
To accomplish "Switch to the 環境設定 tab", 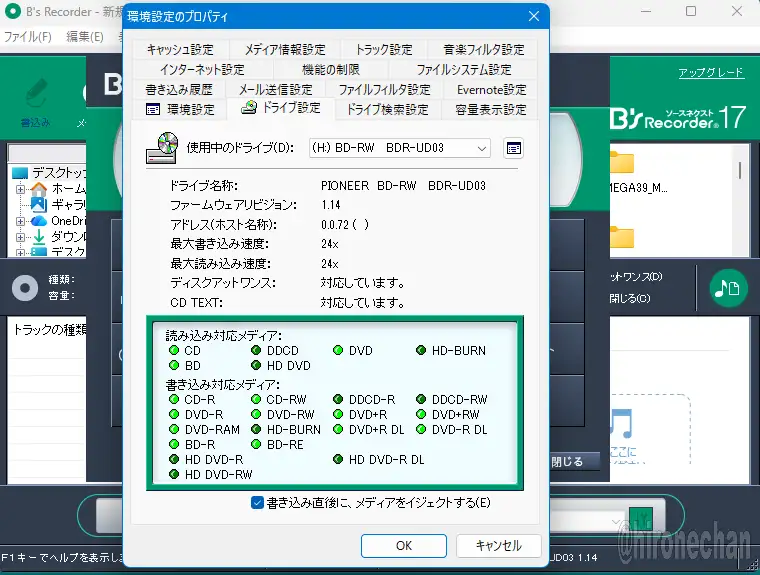I will pyautogui.click(x=180, y=109).
